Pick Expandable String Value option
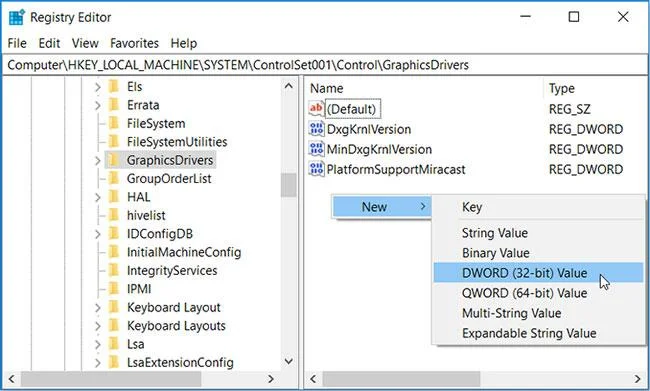Image resolution: width=650 pixels, height=391 pixels. coord(538,333)
